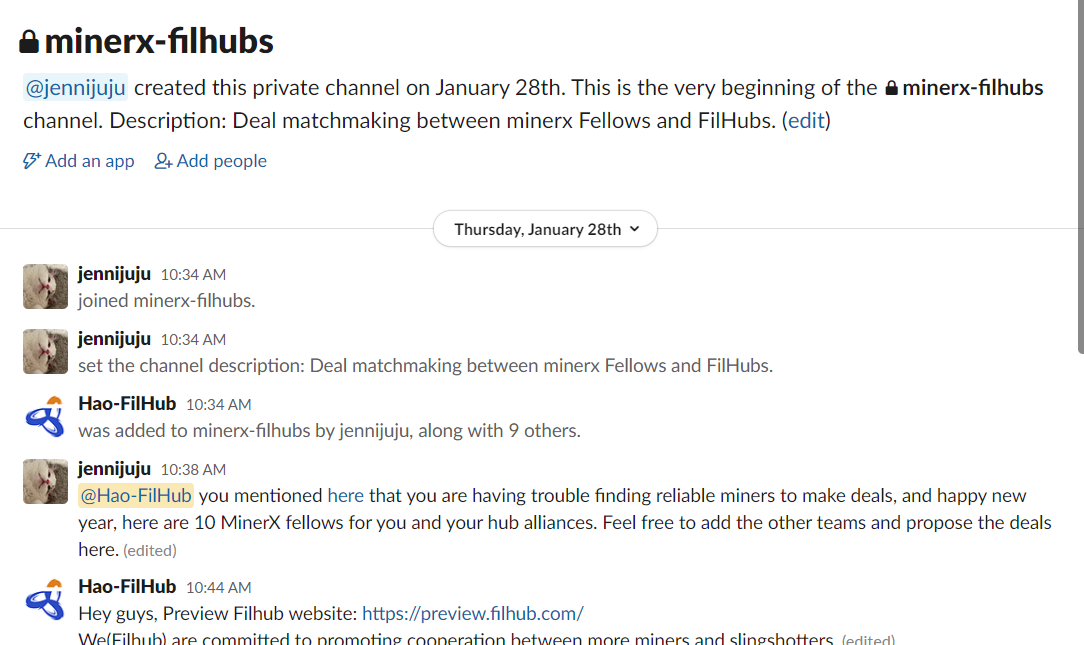The width and height of the screenshot is (1084, 645).
Task: Click jennijuju's avatar on the 10:38 AM message
Action: (45, 481)
